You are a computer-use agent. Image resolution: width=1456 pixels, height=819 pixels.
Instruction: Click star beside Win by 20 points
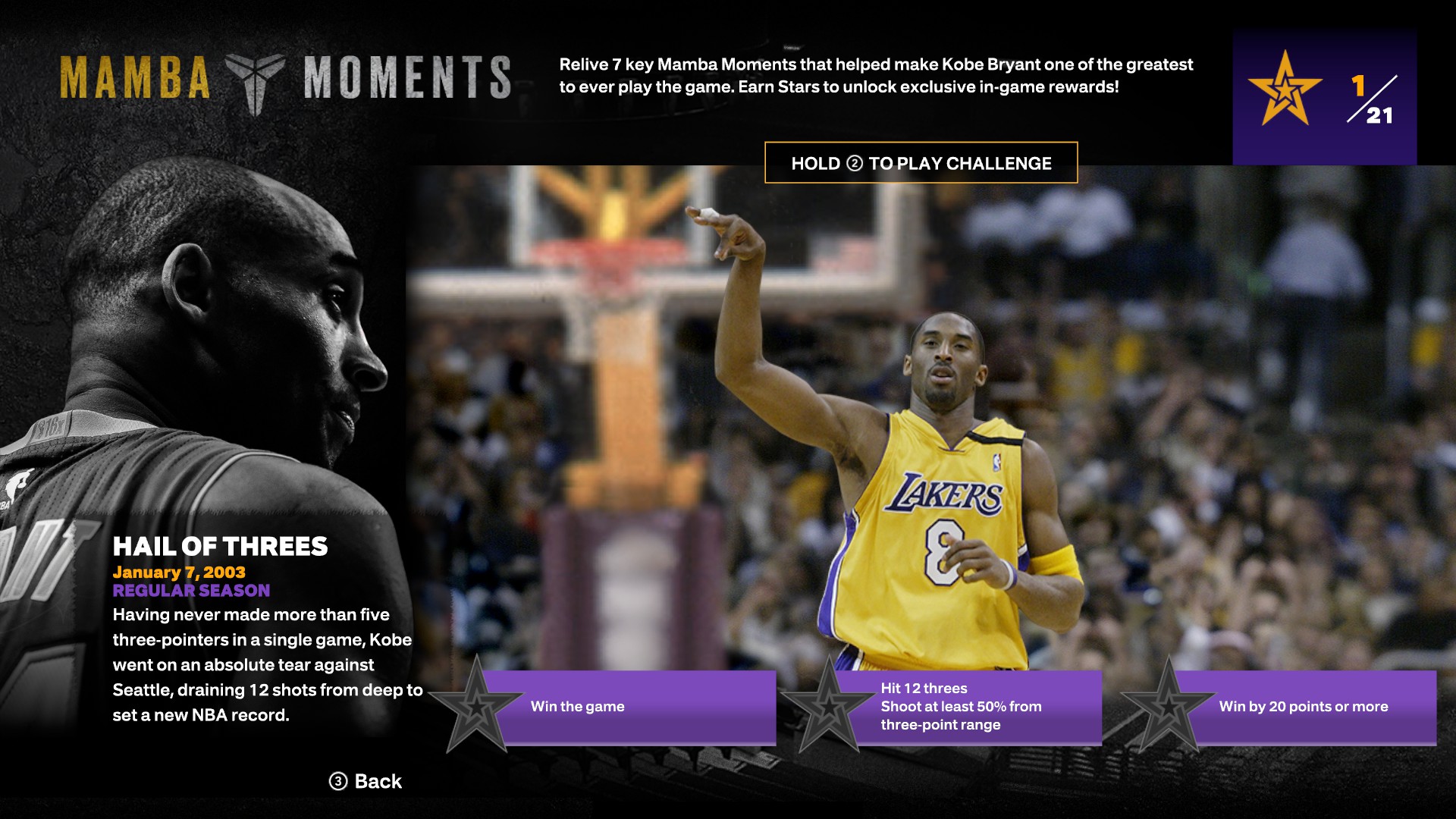pos(1167,707)
